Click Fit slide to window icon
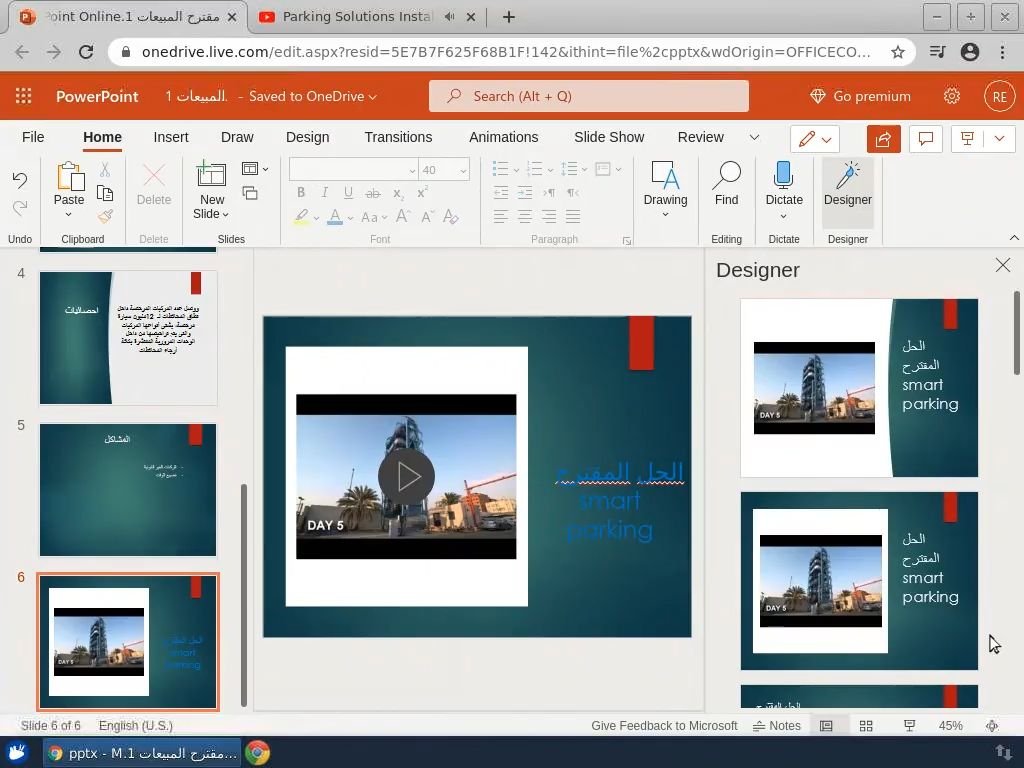 click(992, 726)
